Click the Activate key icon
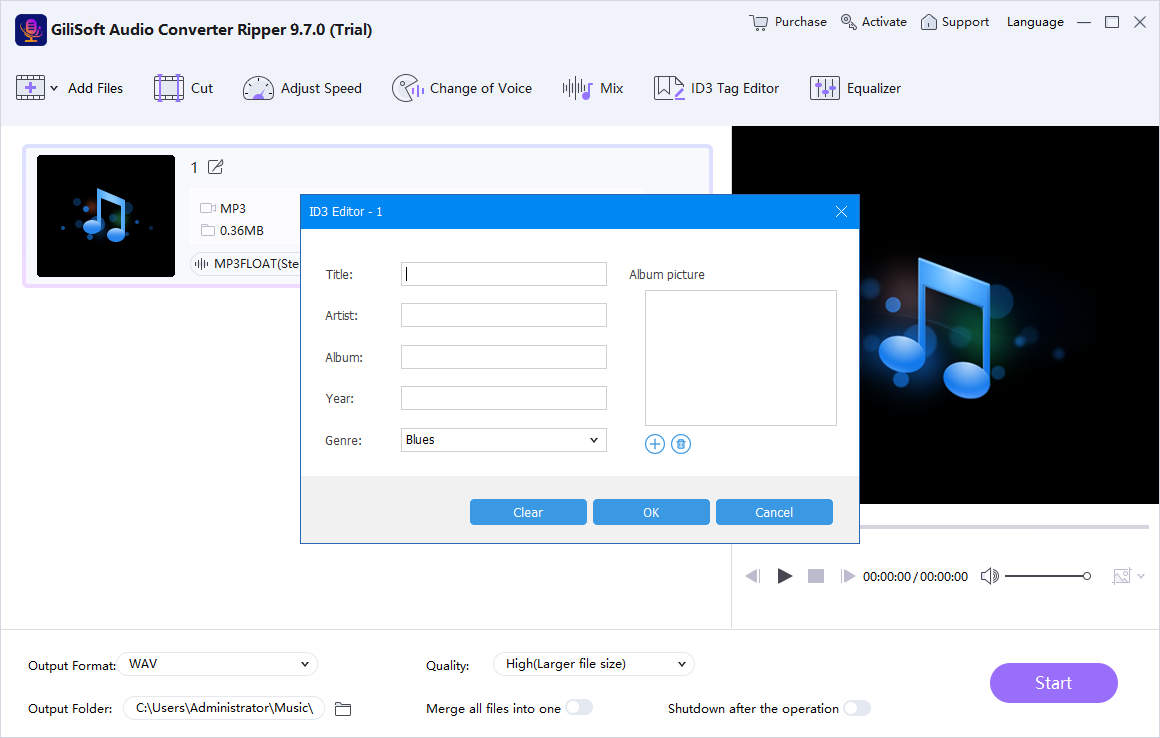This screenshot has width=1160, height=738. [x=849, y=22]
